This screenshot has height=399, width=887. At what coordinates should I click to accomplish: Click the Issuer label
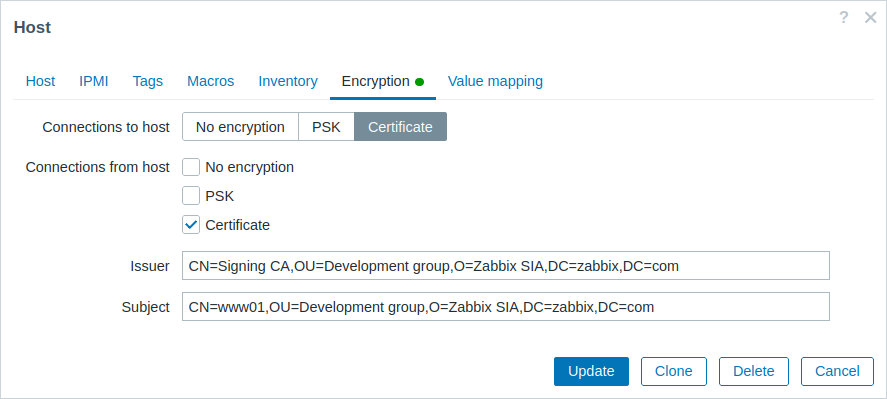[x=150, y=266]
